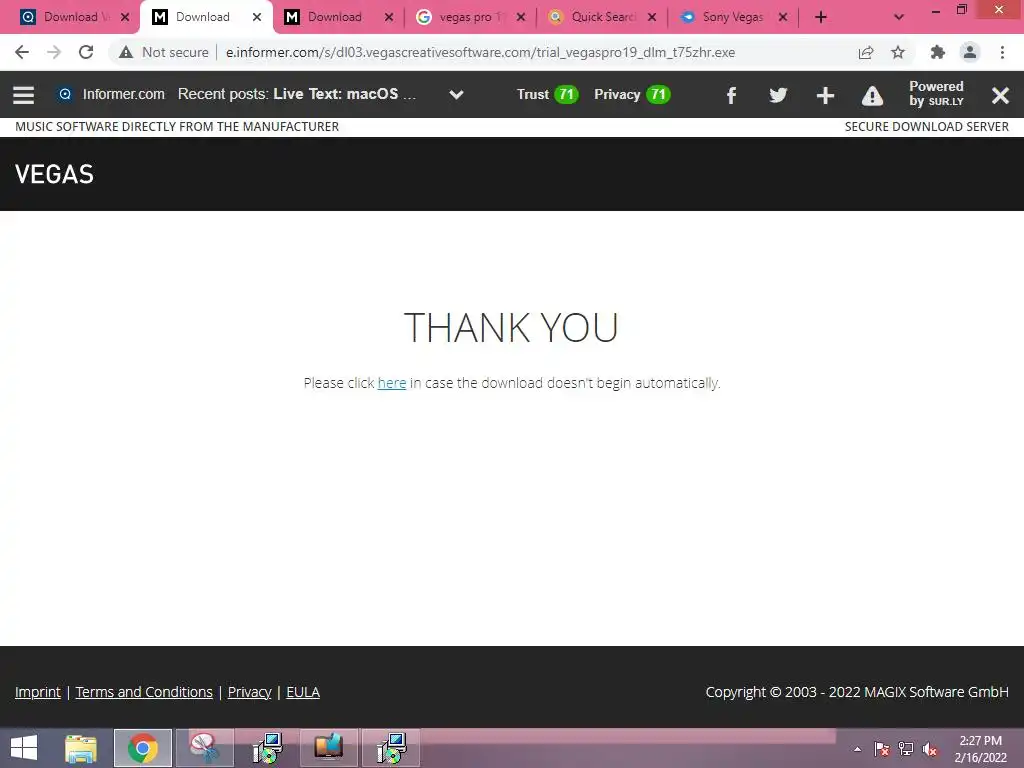Close the active Download tab
Image resolution: width=1024 pixels, height=768 pixels.
coord(257,18)
